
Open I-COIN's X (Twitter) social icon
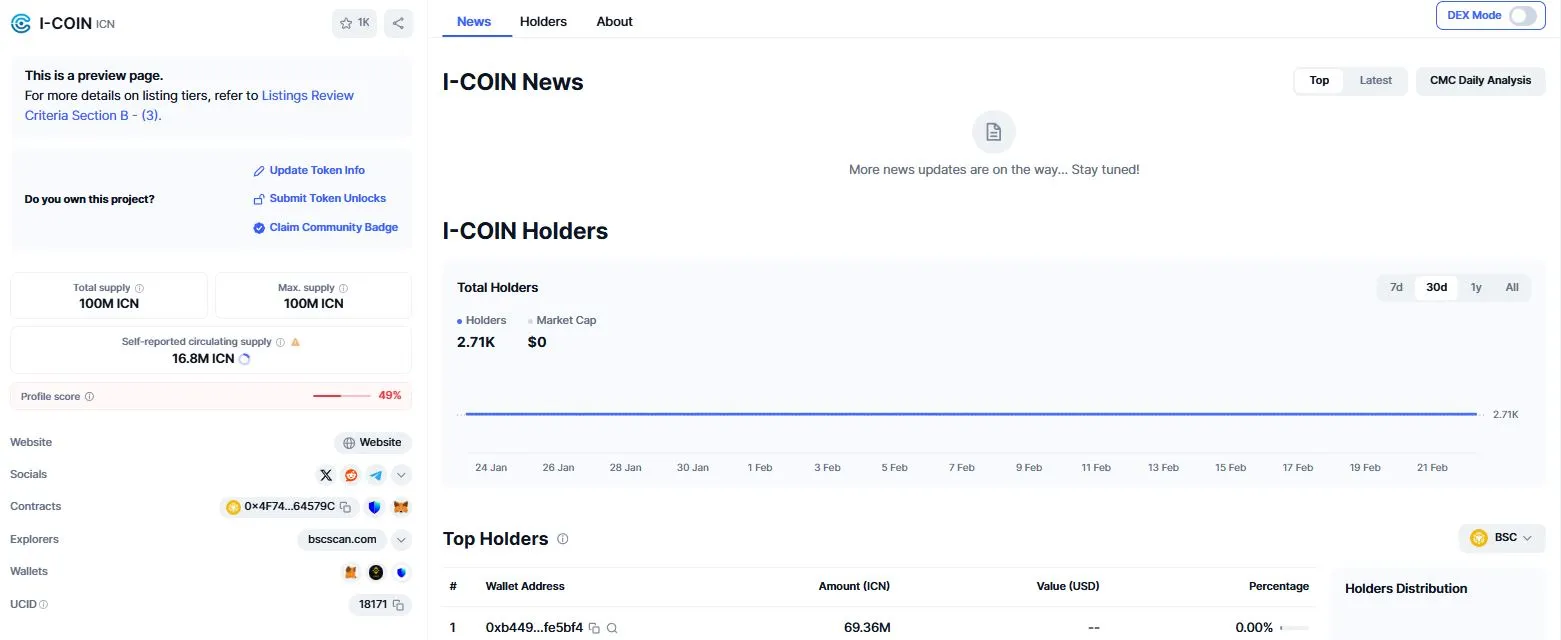[326, 475]
